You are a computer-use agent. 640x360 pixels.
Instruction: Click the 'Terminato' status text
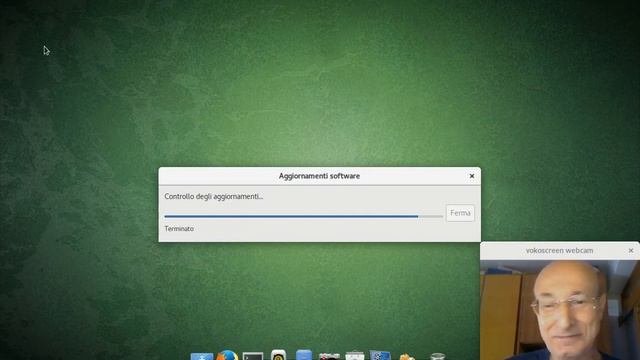pos(179,229)
